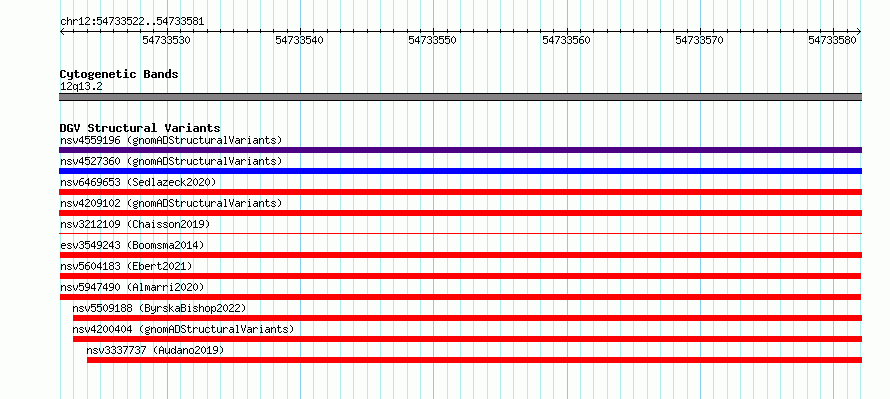Open esv3549243 (Boomsma2014) variant label
The height and width of the screenshot is (399, 890).
point(132,245)
